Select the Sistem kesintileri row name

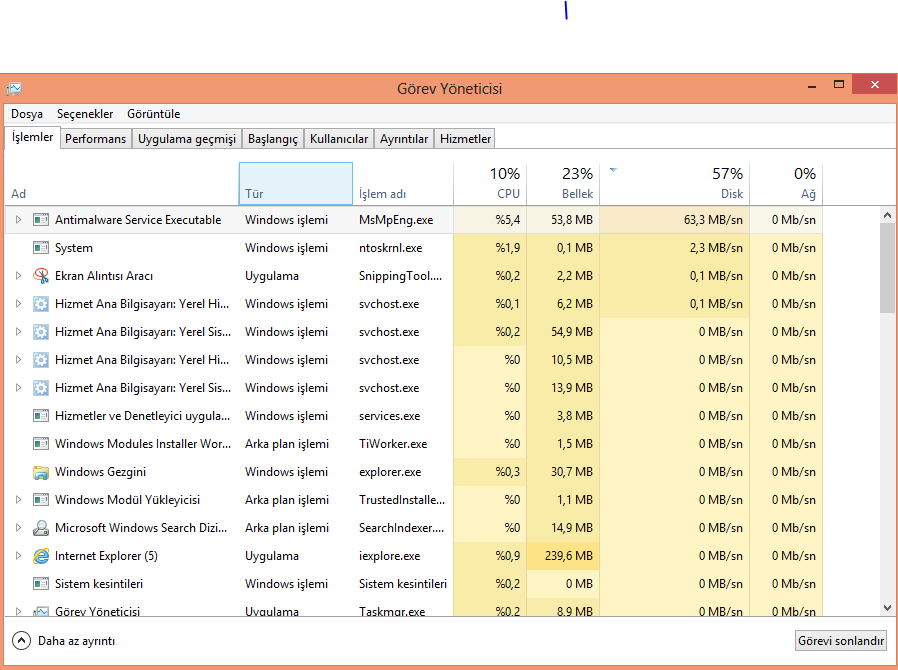[x=99, y=584]
